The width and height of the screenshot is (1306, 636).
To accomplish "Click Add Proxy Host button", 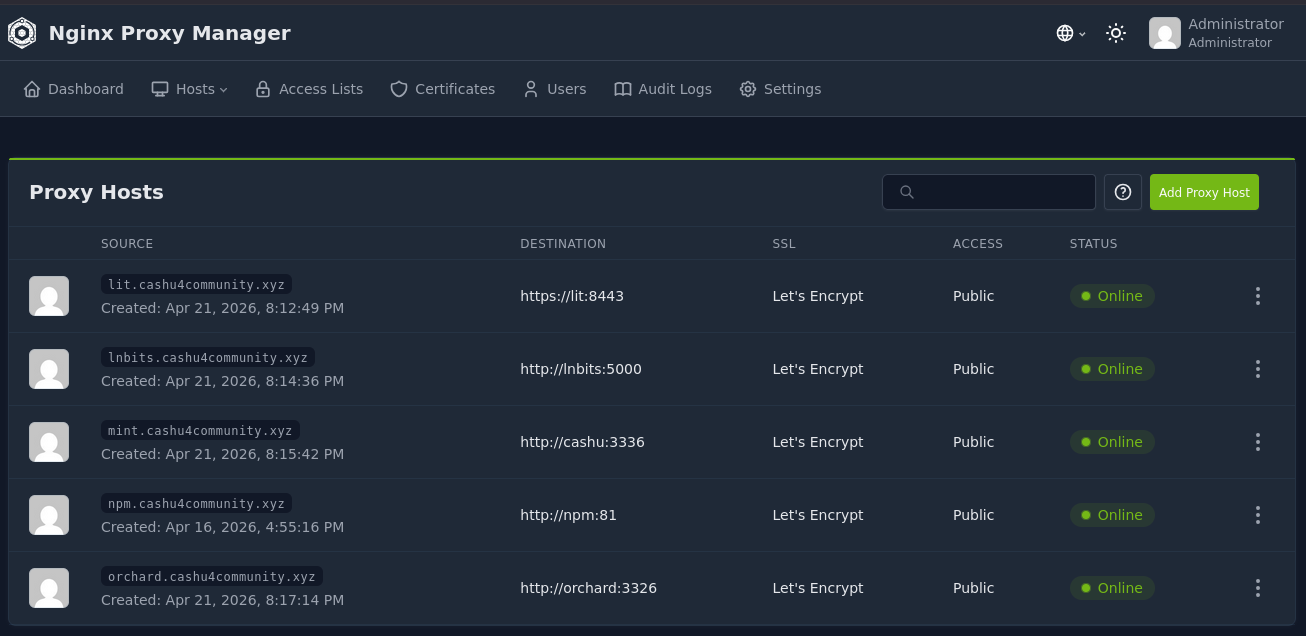I will pyautogui.click(x=1204, y=192).
